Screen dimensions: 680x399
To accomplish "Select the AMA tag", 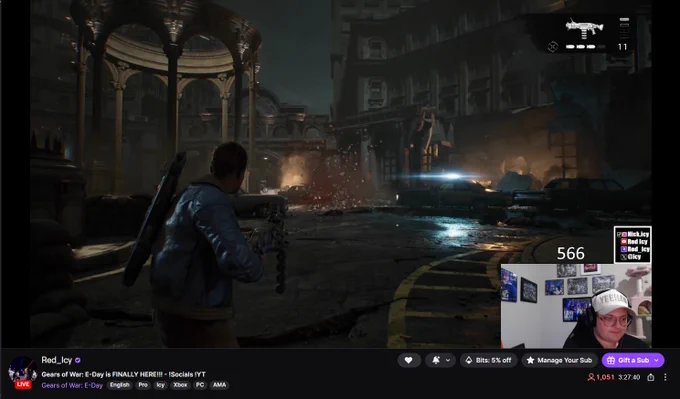I will pos(219,385).
